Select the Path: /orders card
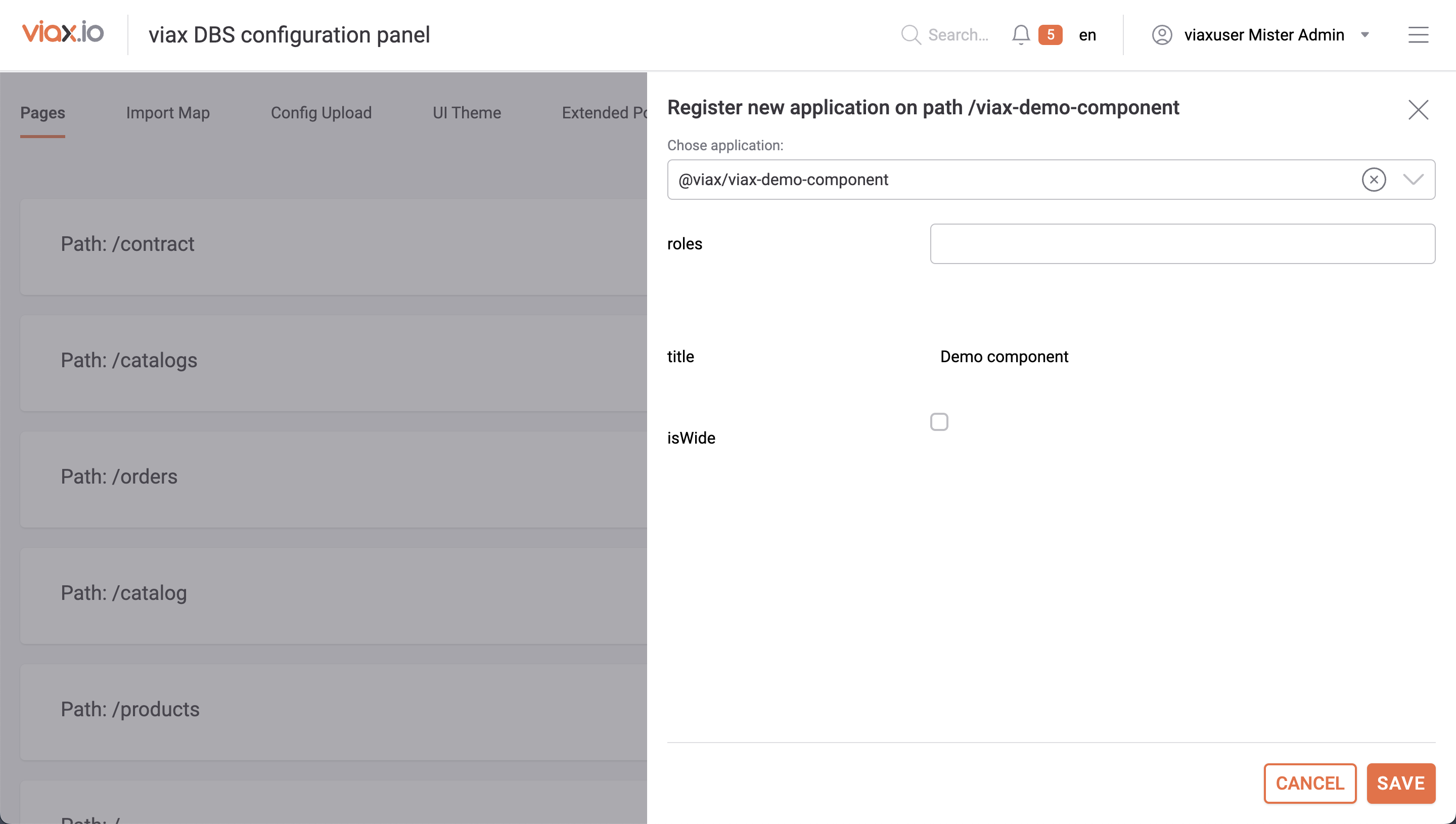The width and height of the screenshot is (1456, 824). 334,480
